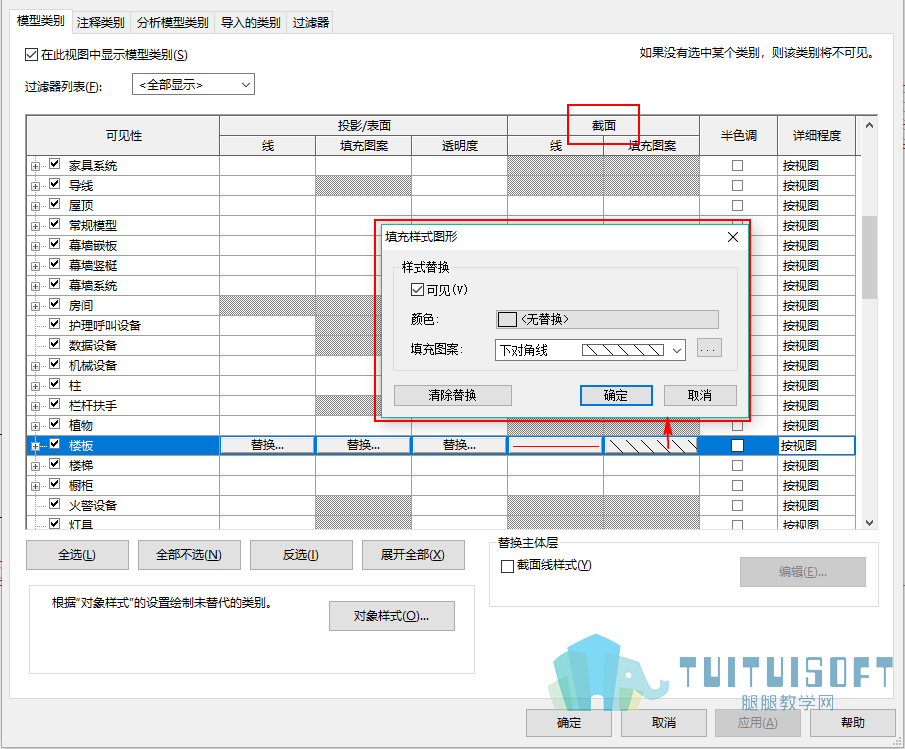Click the 全选 button
This screenshot has height=749, width=905.
[77, 555]
